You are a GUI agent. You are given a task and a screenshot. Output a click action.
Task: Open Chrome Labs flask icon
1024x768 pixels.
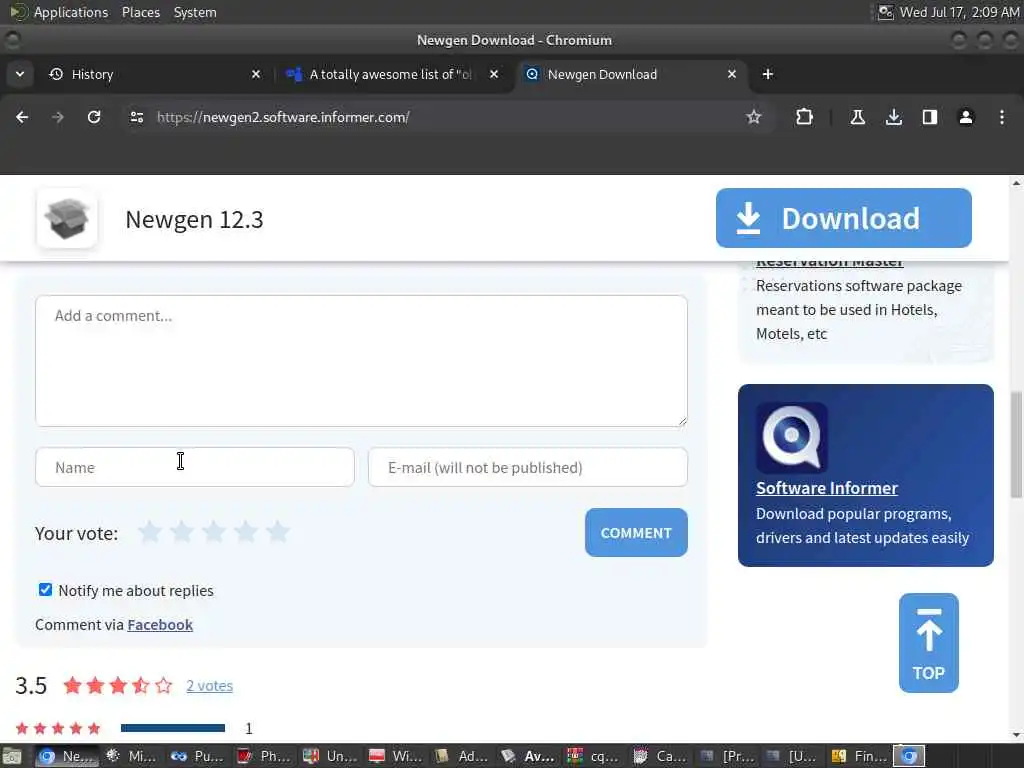pyautogui.click(x=857, y=117)
